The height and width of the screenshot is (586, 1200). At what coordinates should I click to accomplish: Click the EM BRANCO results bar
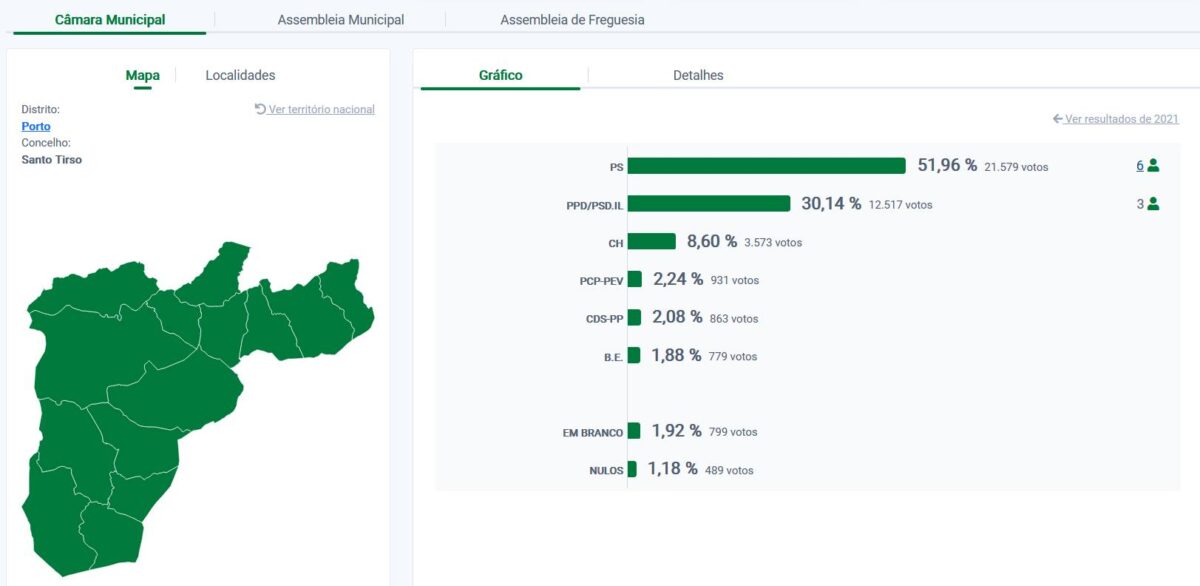click(x=634, y=431)
